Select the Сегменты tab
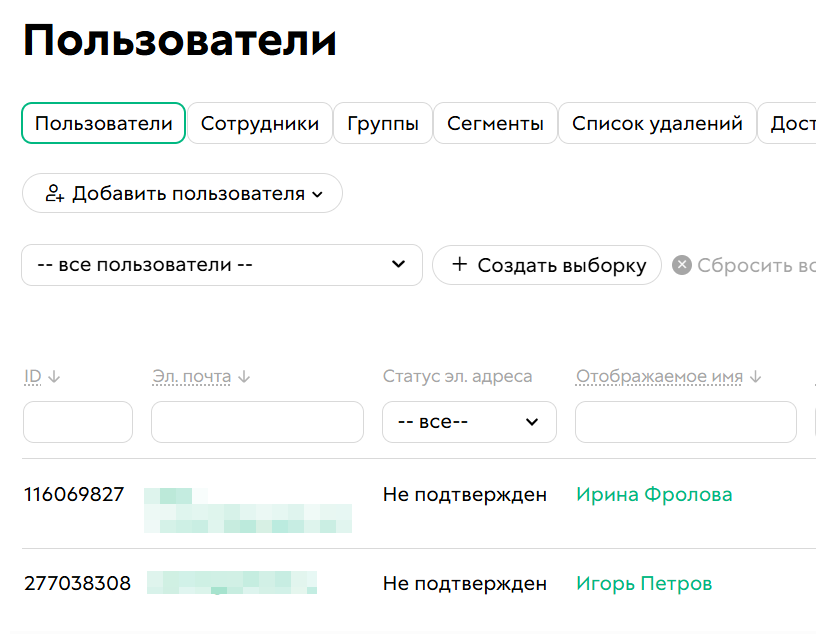This screenshot has height=634, width=816. point(495,122)
